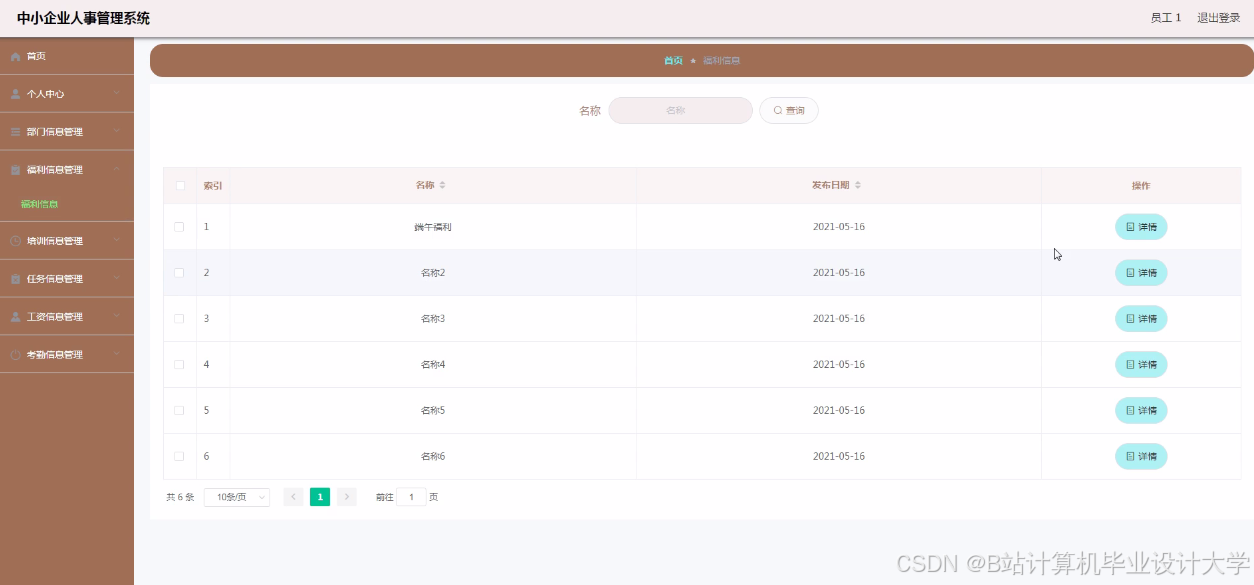
Task: Collapse 福利信息管理 using its chevron
Action: tap(116, 169)
